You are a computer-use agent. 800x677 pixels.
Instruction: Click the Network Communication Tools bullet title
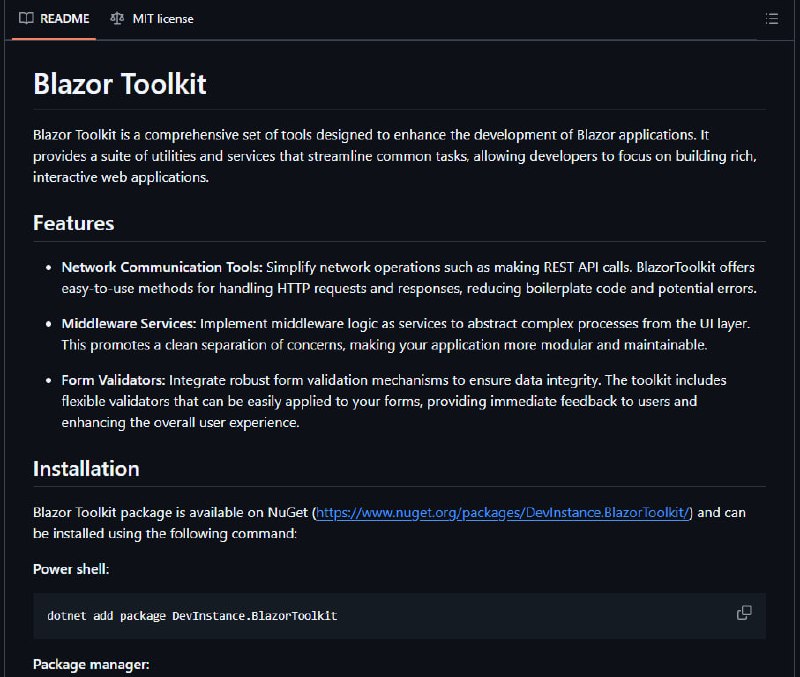pyautogui.click(x=162, y=267)
